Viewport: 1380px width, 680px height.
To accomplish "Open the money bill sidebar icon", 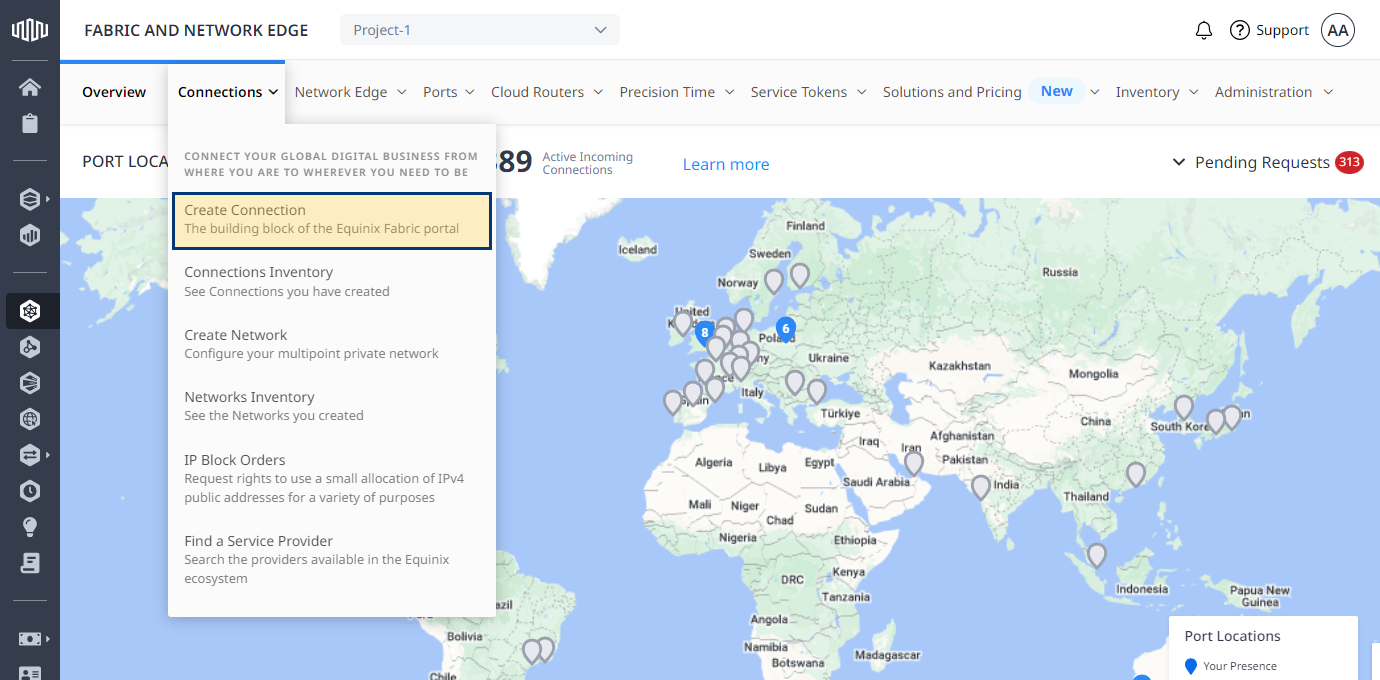I will 30,638.
